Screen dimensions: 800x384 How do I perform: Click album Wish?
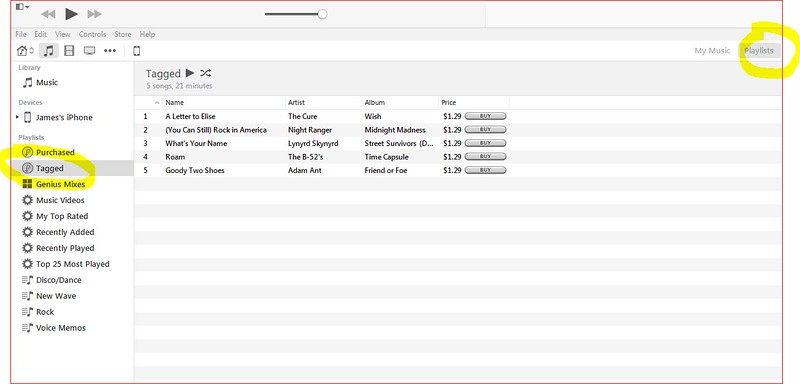(372, 116)
